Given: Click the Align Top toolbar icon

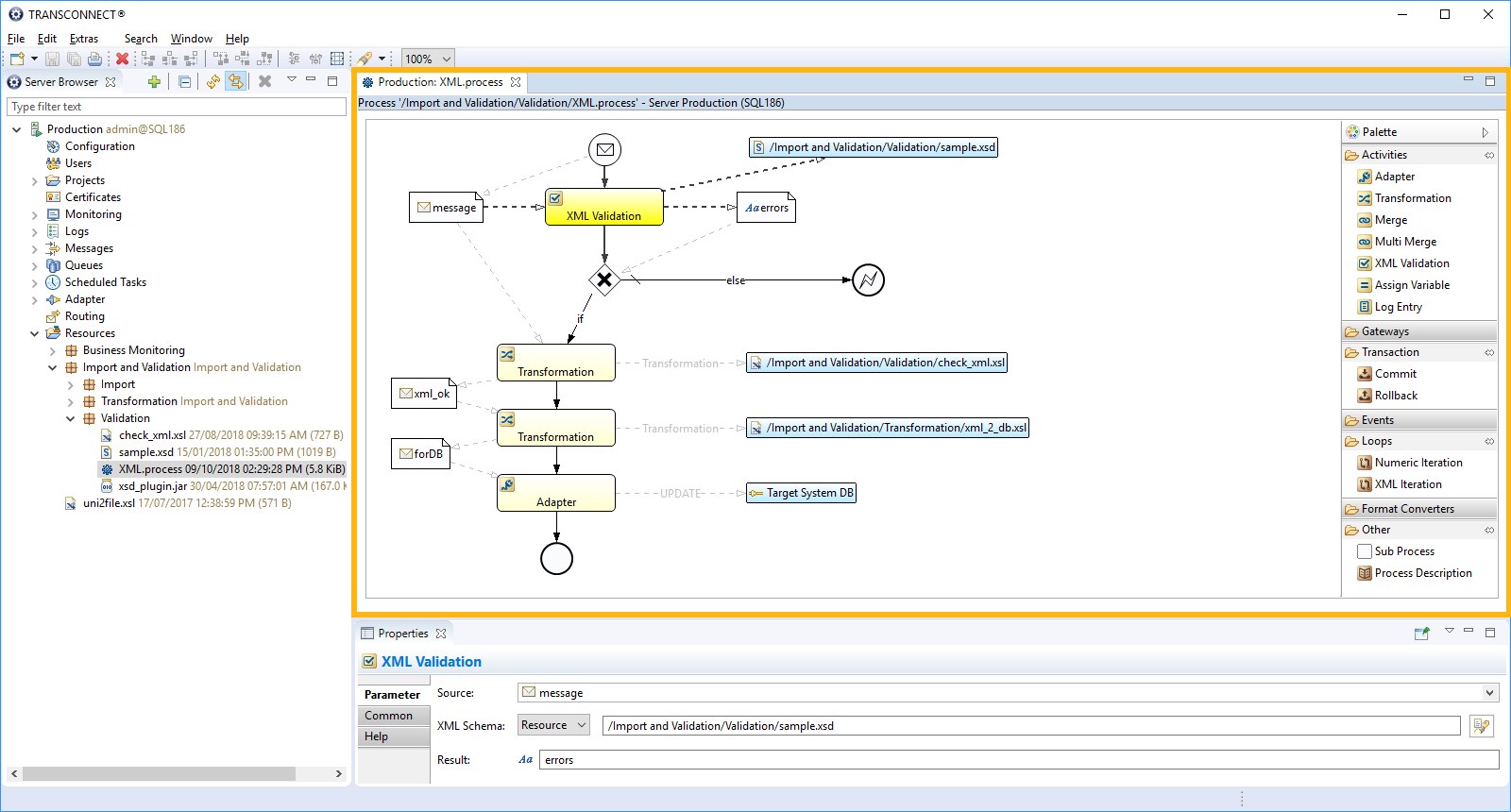Looking at the screenshot, I should pos(221,59).
